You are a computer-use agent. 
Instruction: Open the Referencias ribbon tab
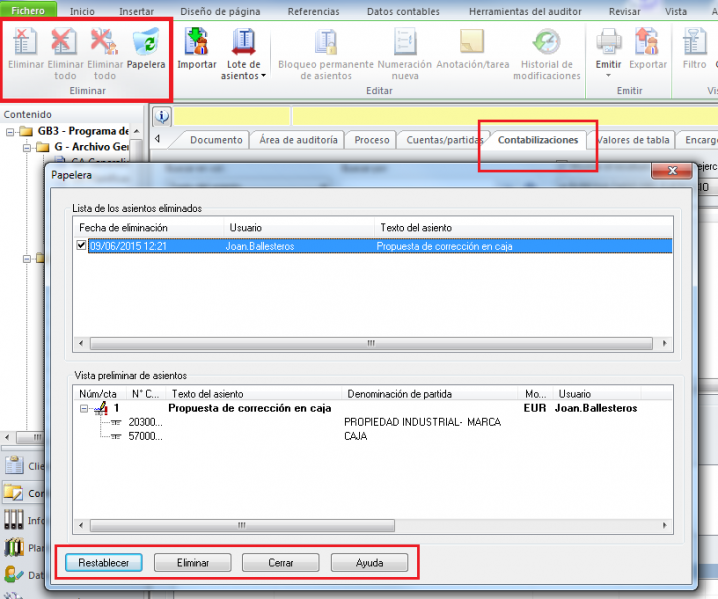(x=314, y=11)
